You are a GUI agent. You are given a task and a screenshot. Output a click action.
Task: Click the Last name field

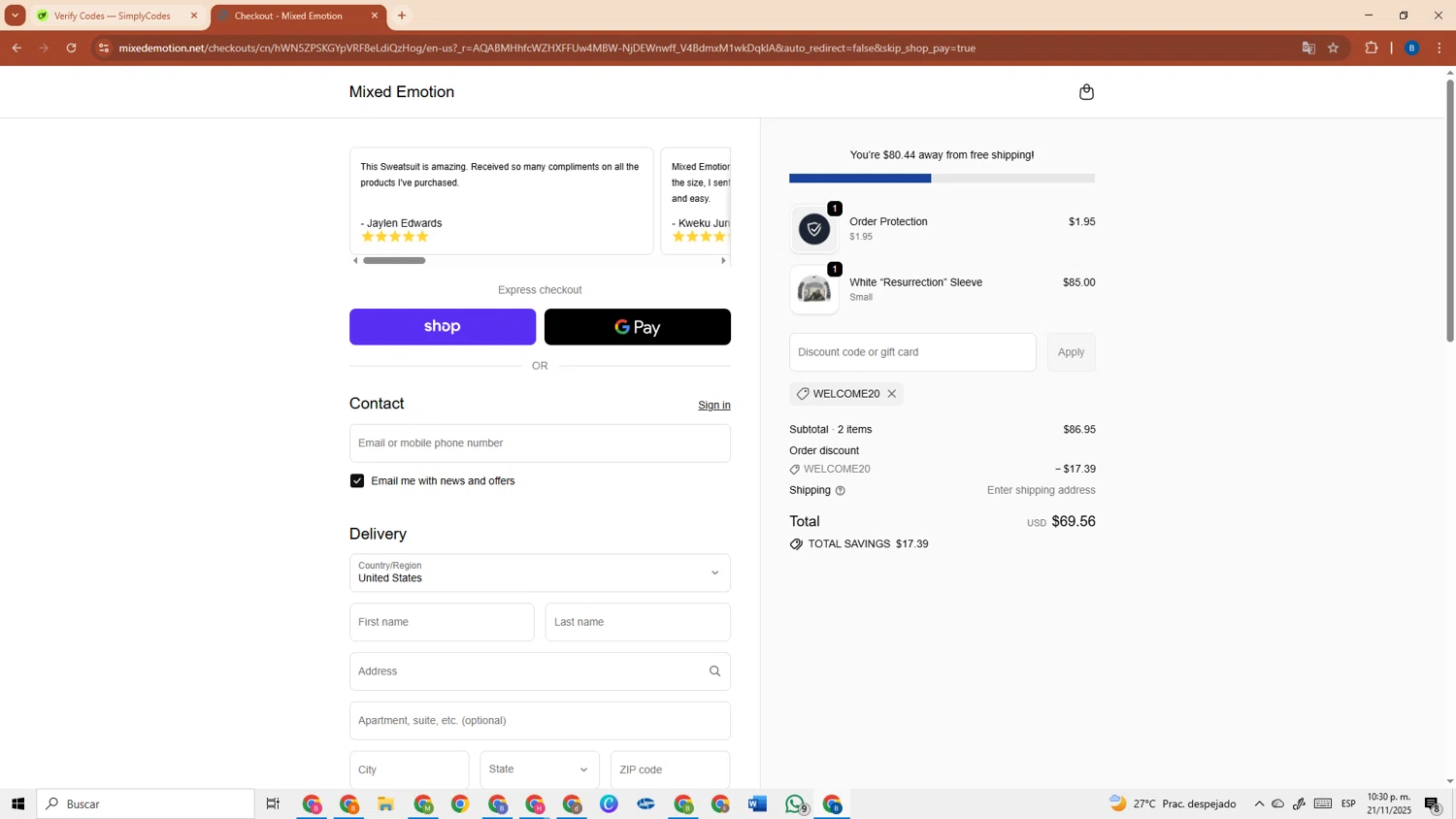pos(638,622)
